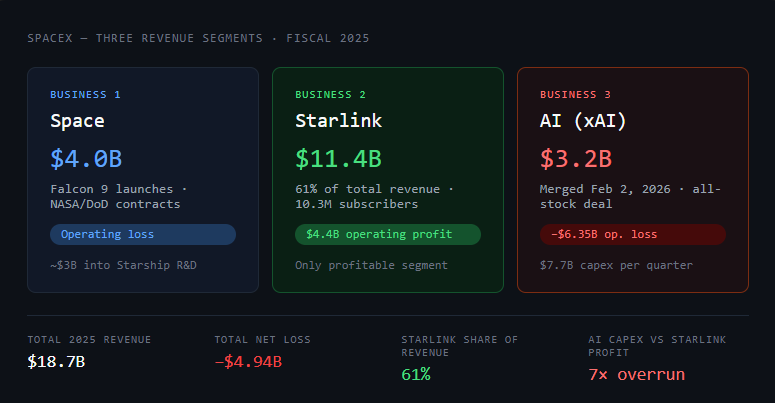This screenshot has height=403, width=775.
Task: Click the Only profitable segment note
Action: pyautogui.click(x=371, y=265)
